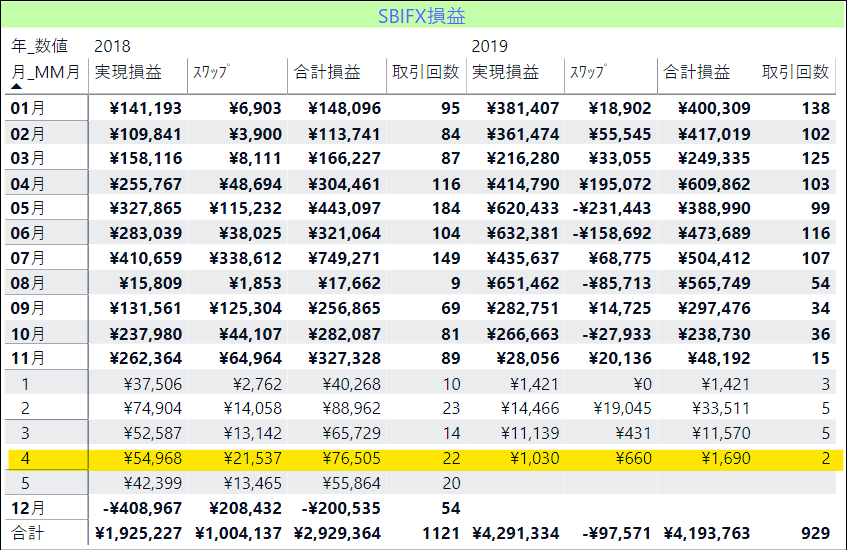The image size is (847, 550).
Task: Click the sort arrow under 月_MM月 header
Action: click(x=17, y=86)
